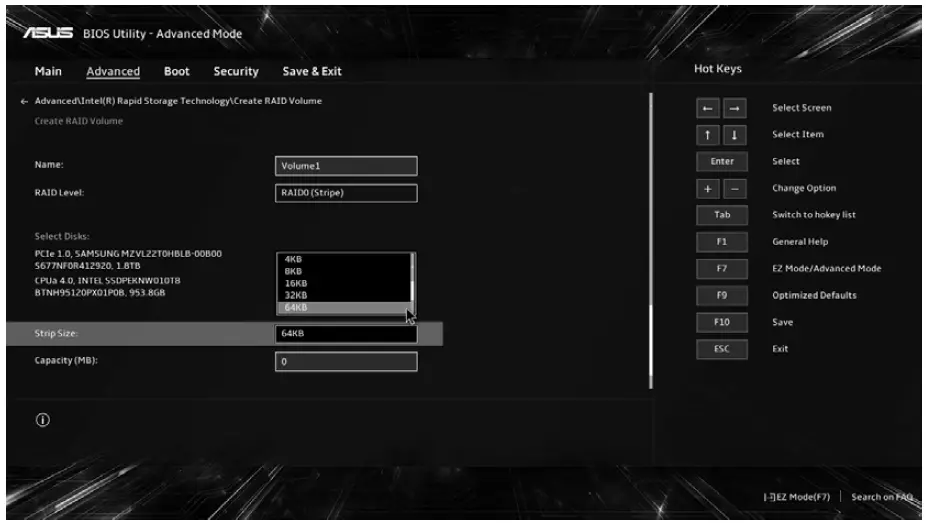Select the INTEL SSDPEKNW010T8 disk entry
Viewport: 926px width, 523px height.
[107, 286]
